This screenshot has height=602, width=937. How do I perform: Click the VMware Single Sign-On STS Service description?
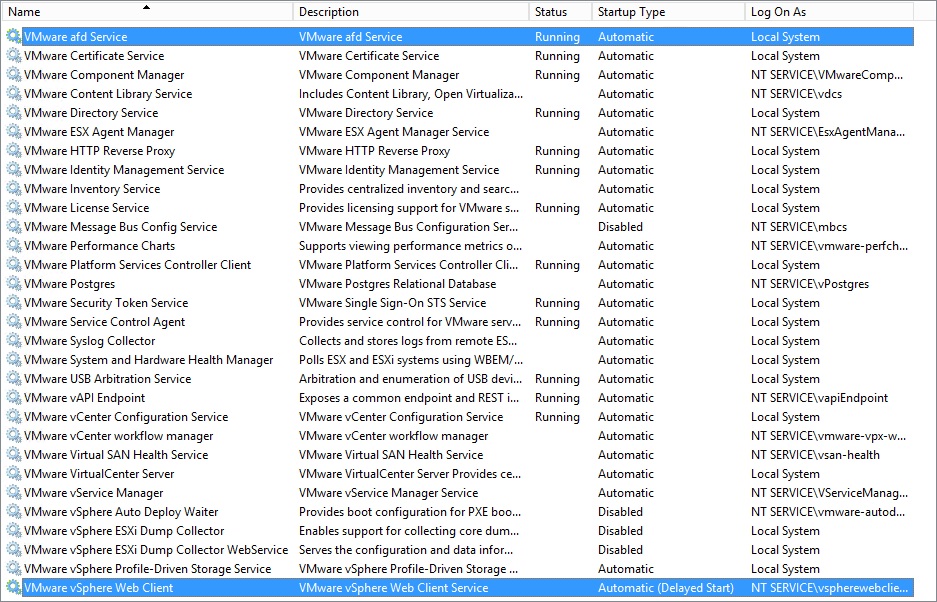coord(393,303)
